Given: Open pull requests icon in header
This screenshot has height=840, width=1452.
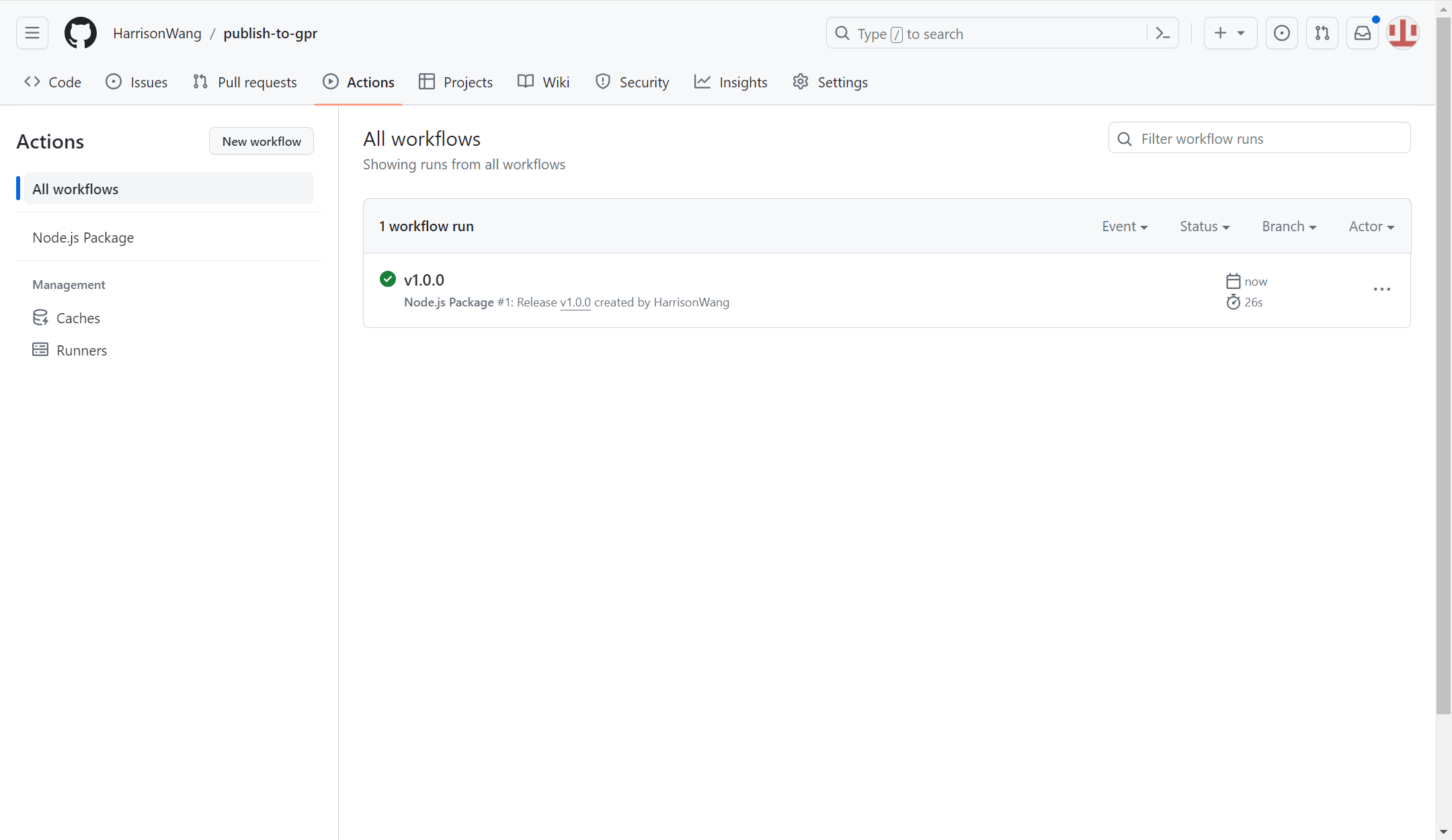Looking at the screenshot, I should pos(1322,33).
